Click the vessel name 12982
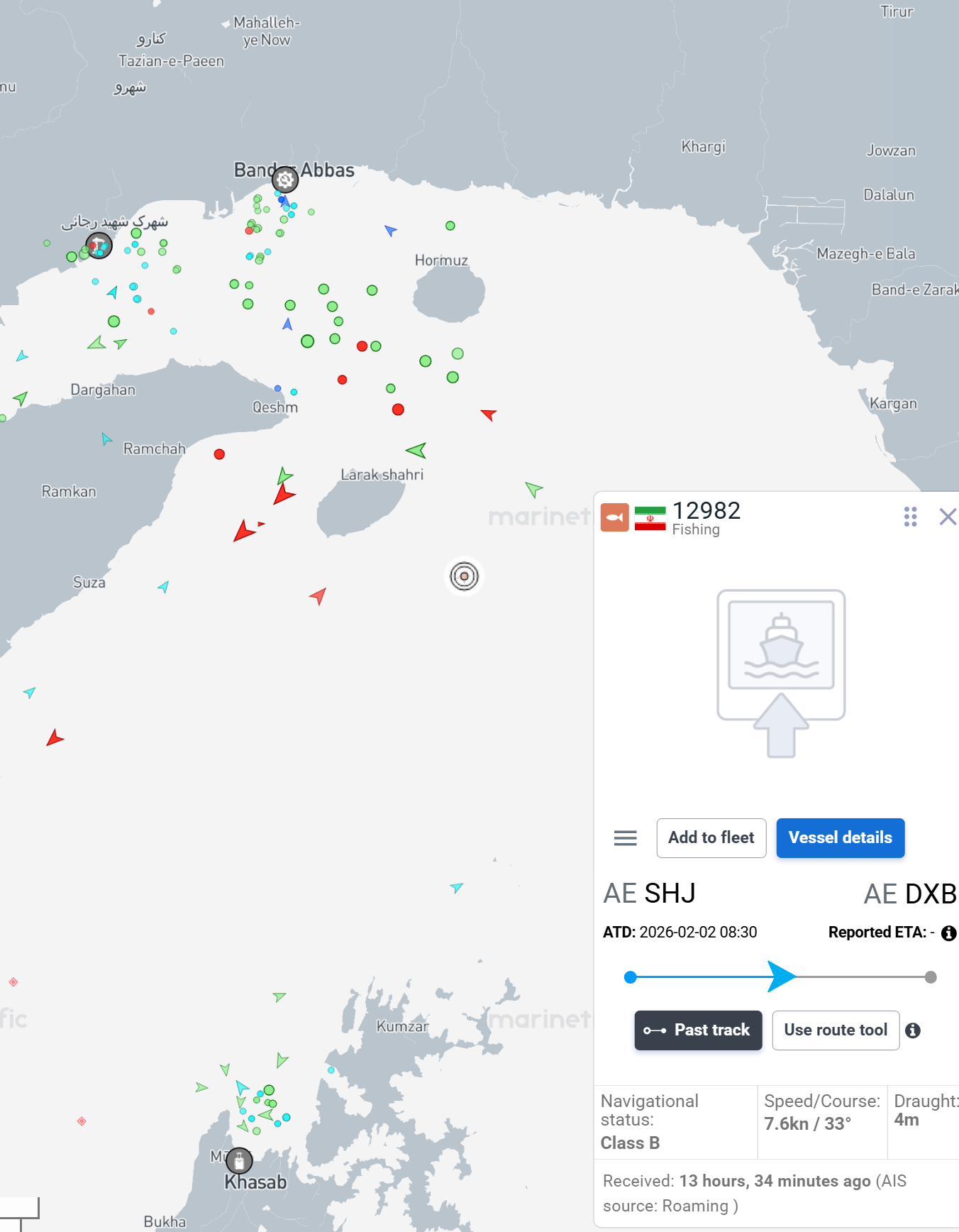The image size is (959, 1232). pyautogui.click(x=706, y=510)
